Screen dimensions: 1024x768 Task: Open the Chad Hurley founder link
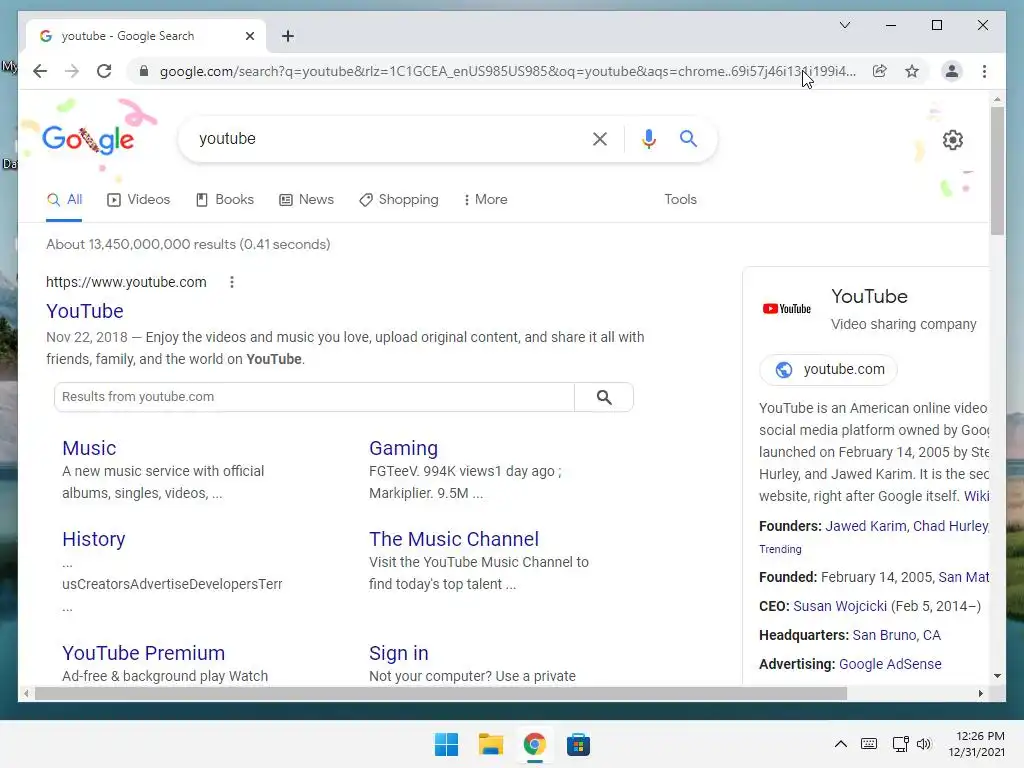click(x=951, y=526)
